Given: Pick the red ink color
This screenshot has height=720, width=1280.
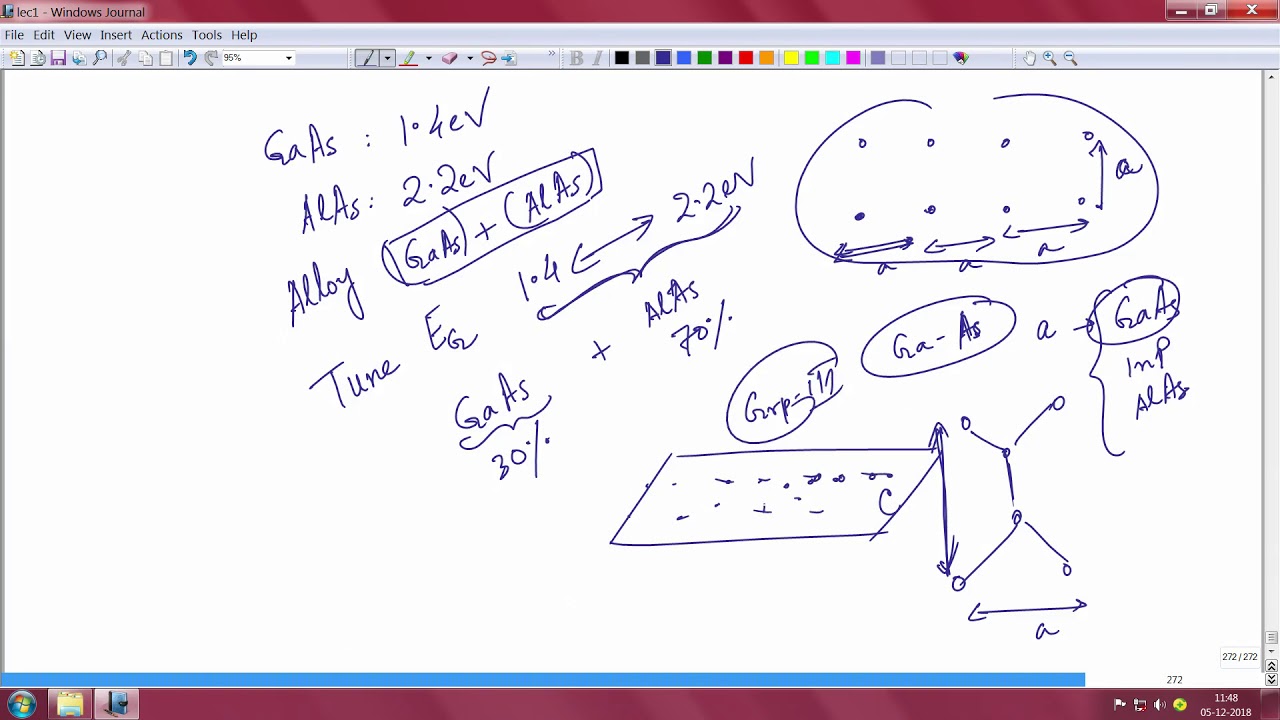Looking at the screenshot, I should click(x=746, y=58).
